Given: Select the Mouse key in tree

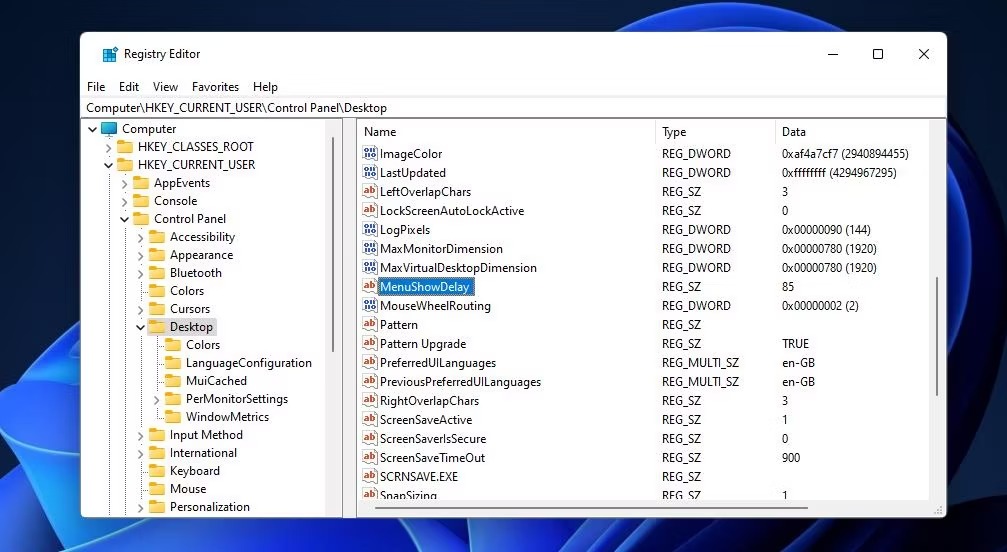Looking at the screenshot, I should (x=188, y=488).
